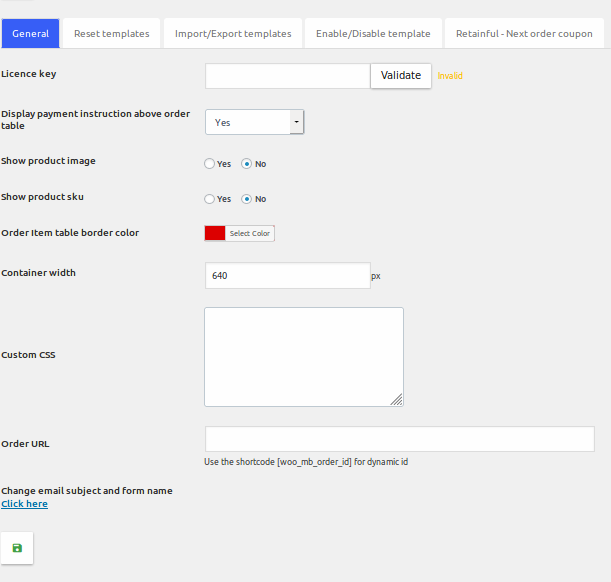Select Yes for Show product sku

click(x=210, y=199)
